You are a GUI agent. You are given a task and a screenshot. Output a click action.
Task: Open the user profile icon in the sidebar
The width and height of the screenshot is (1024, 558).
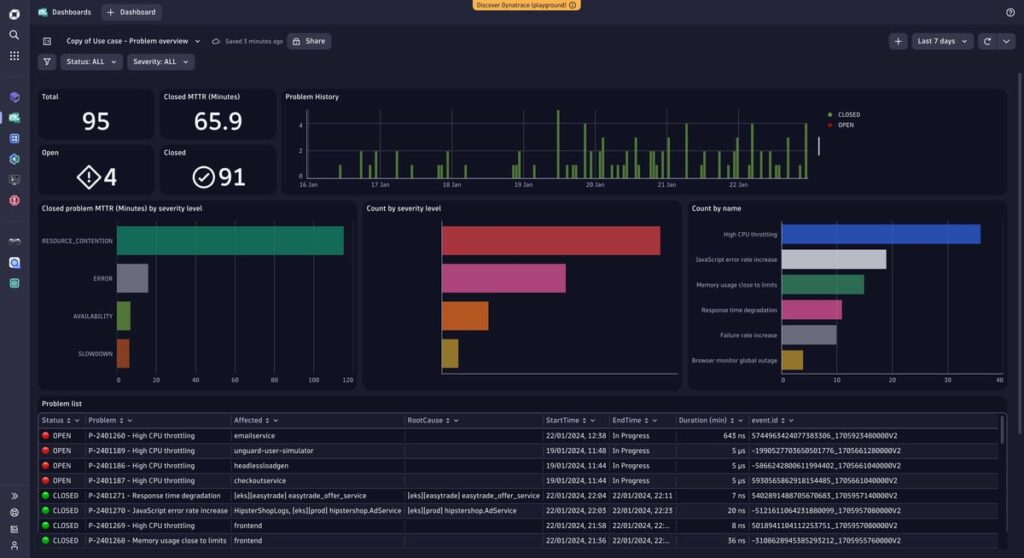[14, 545]
